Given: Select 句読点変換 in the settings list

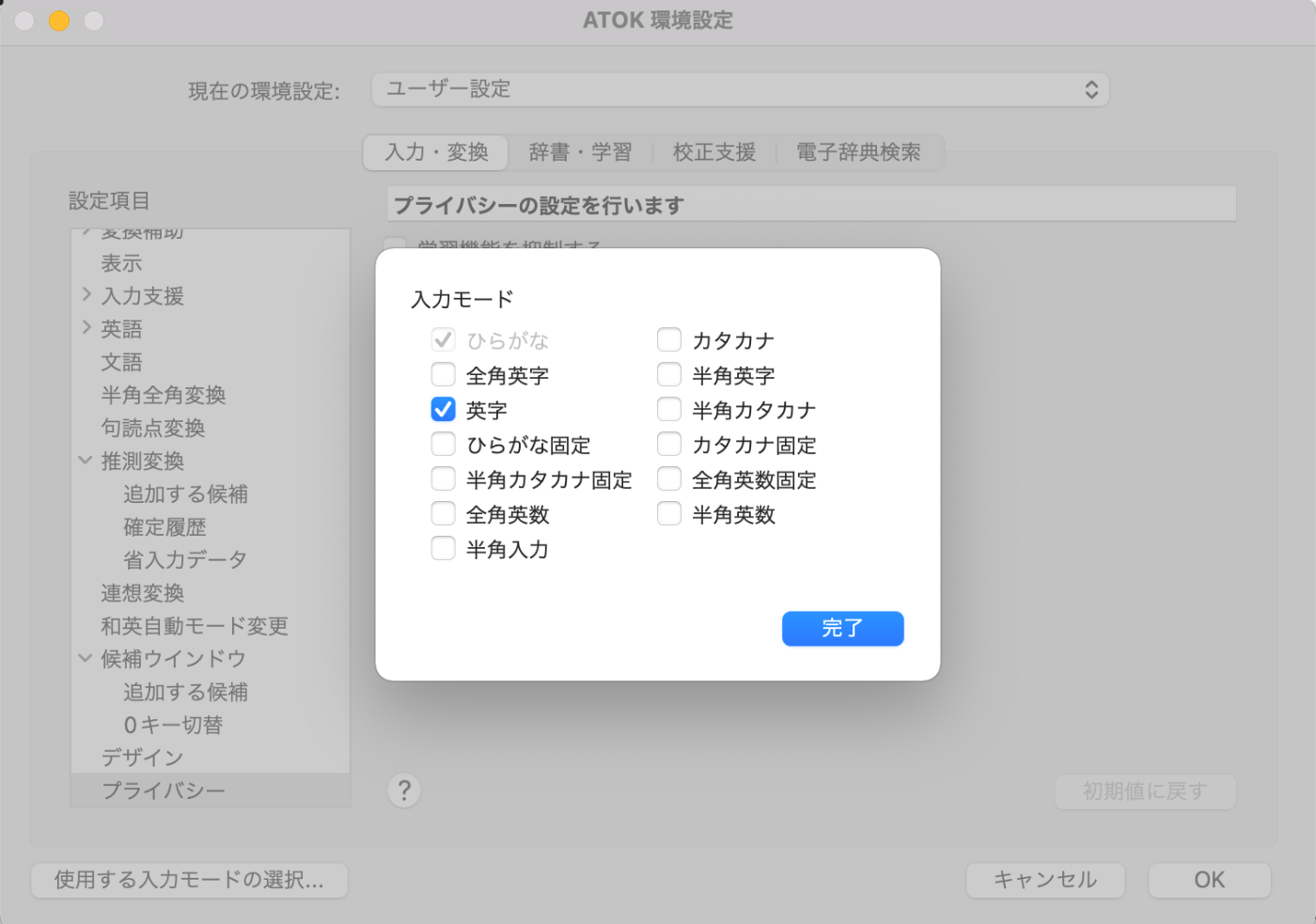Looking at the screenshot, I should pyautogui.click(x=153, y=428).
